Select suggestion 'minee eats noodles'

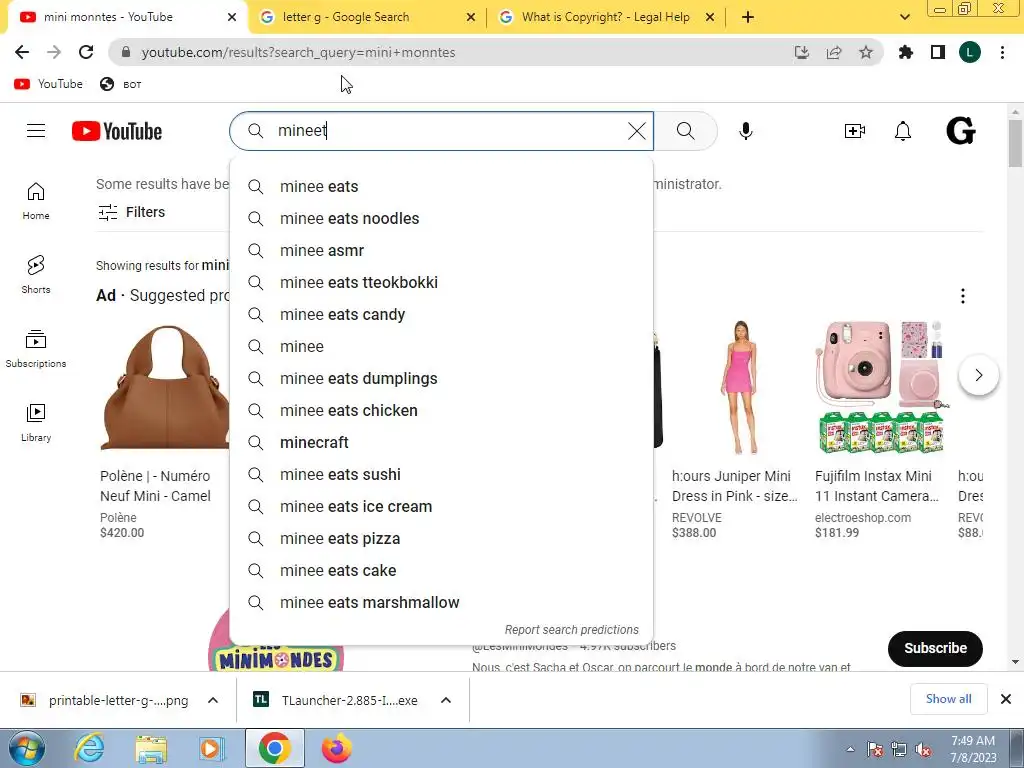tap(441, 219)
